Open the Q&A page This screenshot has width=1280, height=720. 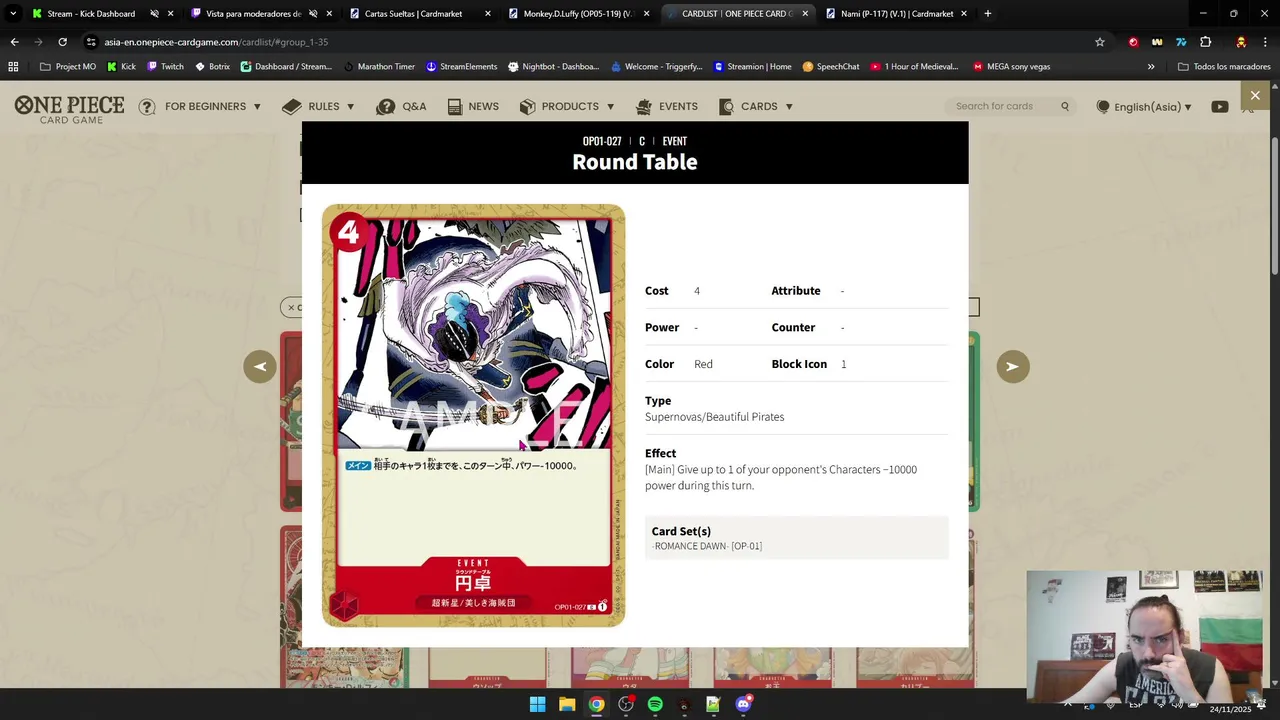401,106
